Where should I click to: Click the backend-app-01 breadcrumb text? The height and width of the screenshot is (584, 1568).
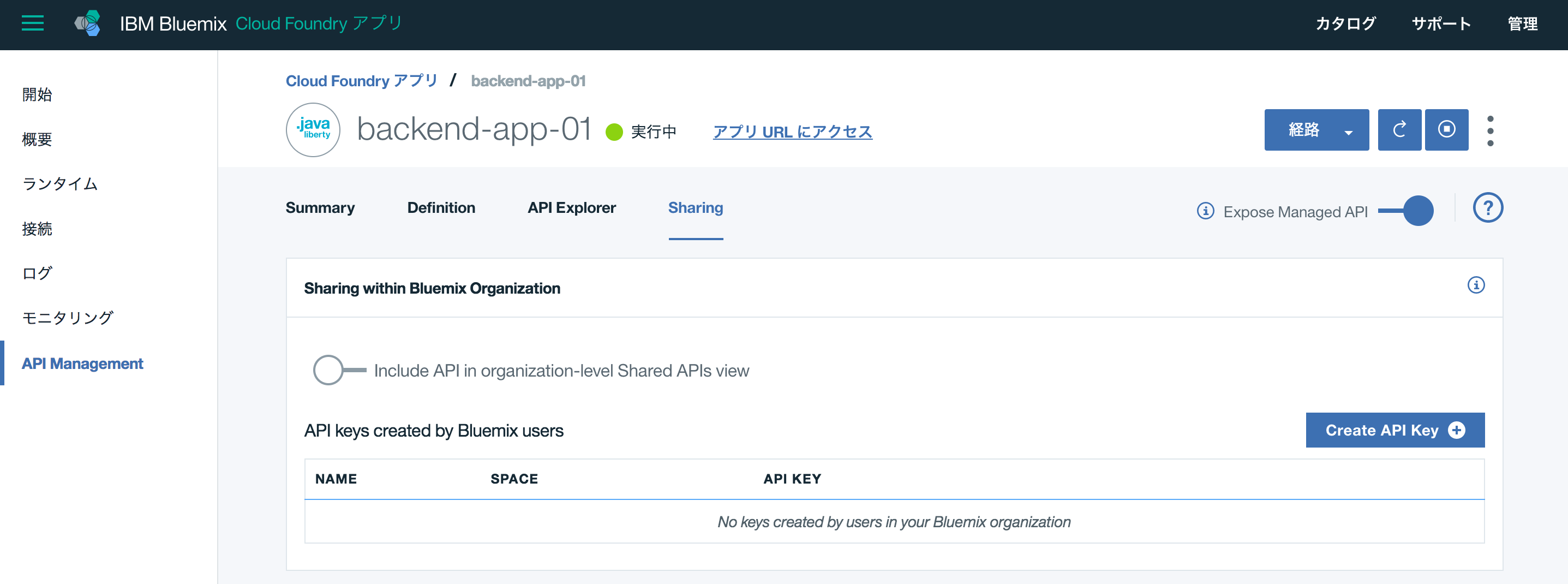click(528, 81)
